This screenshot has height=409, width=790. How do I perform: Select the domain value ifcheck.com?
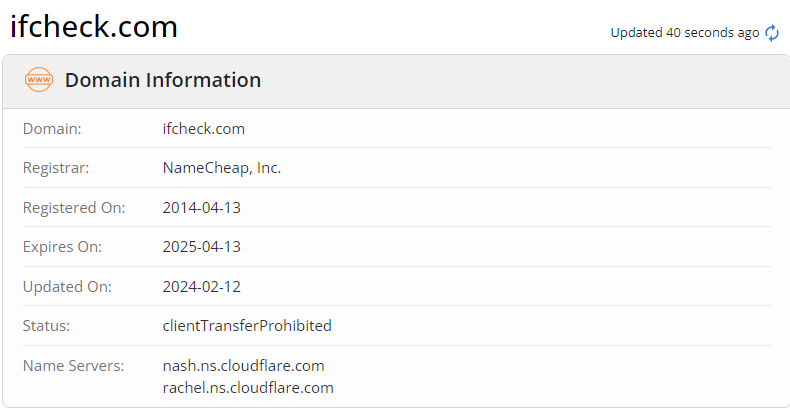click(x=203, y=129)
